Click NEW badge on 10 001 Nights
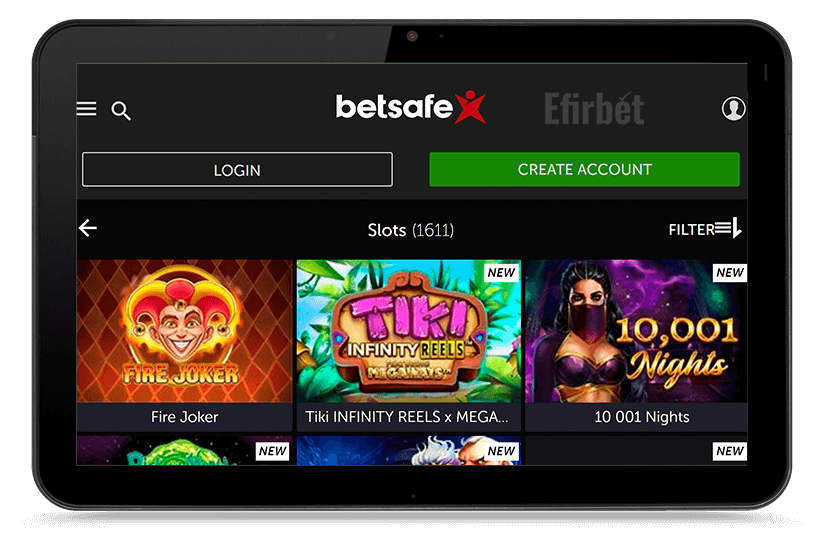The height and width of the screenshot is (542, 820). tap(730, 273)
